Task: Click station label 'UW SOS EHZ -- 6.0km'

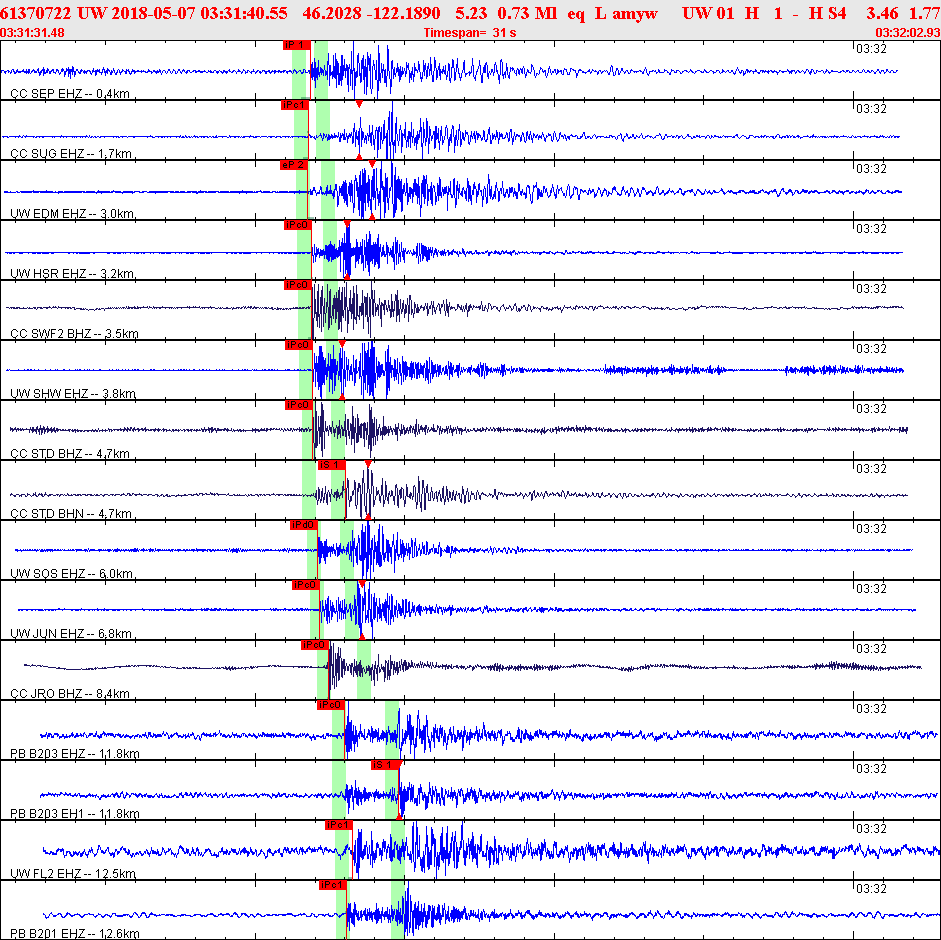Action: (71, 574)
